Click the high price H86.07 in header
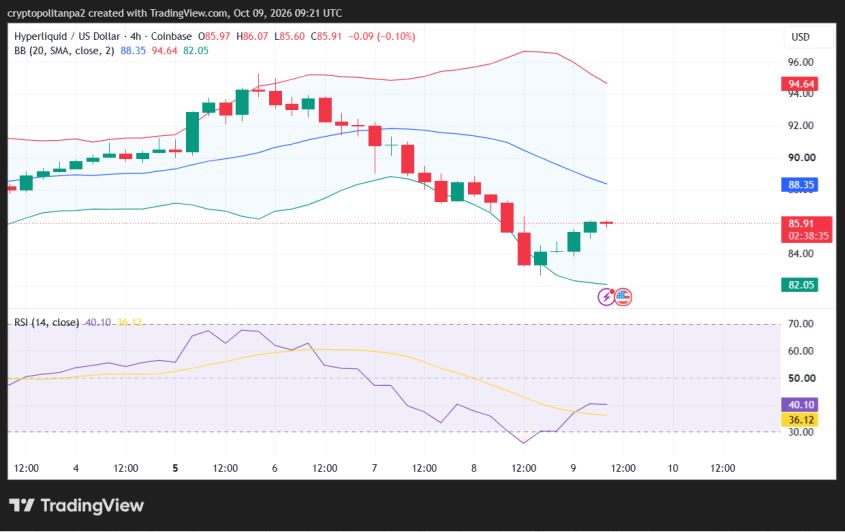Image resolution: width=845 pixels, height=532 pixels. [252, 36]
